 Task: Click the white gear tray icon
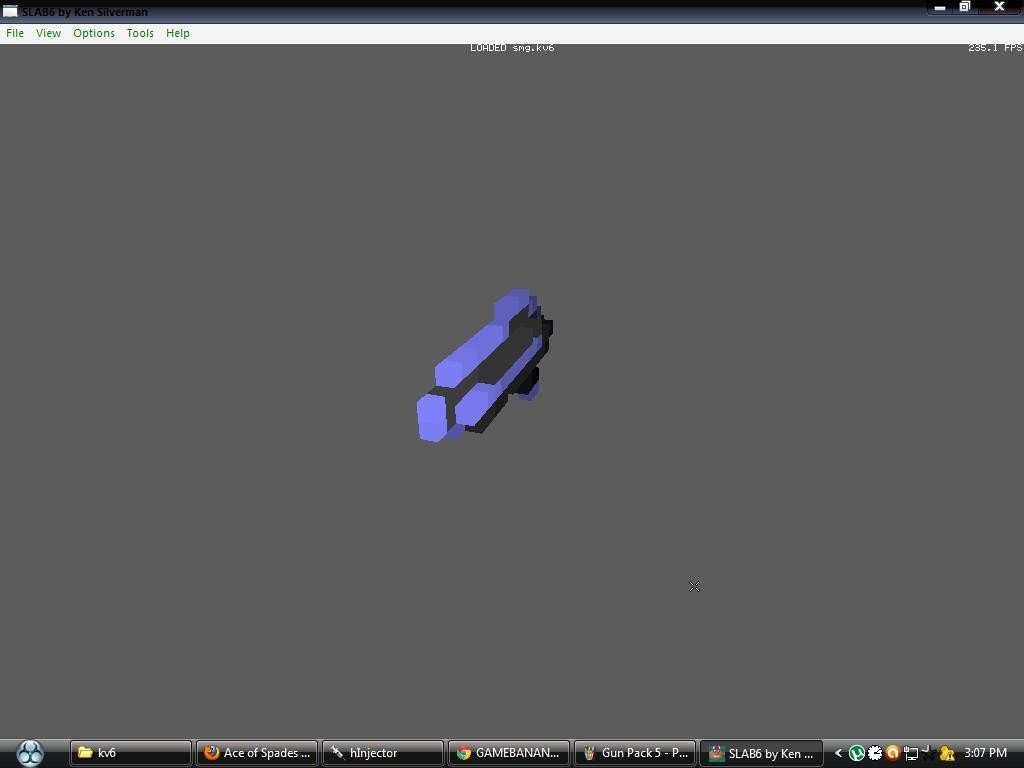coord(875,753)
